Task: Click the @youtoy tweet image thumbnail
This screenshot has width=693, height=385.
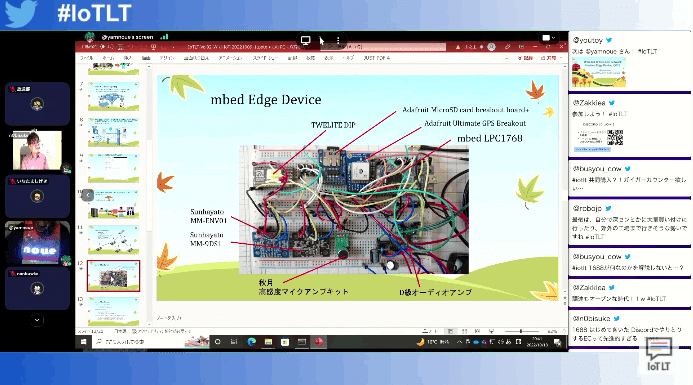Action: point(599,72)
